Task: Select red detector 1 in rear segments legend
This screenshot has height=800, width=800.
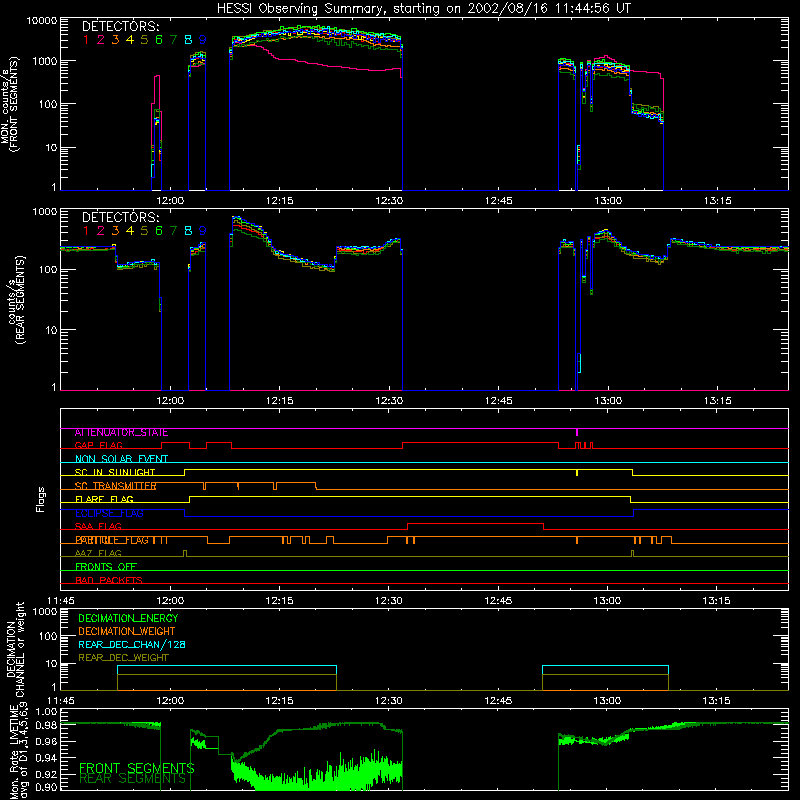Action: pyautogui.click(x=86, y=231)
